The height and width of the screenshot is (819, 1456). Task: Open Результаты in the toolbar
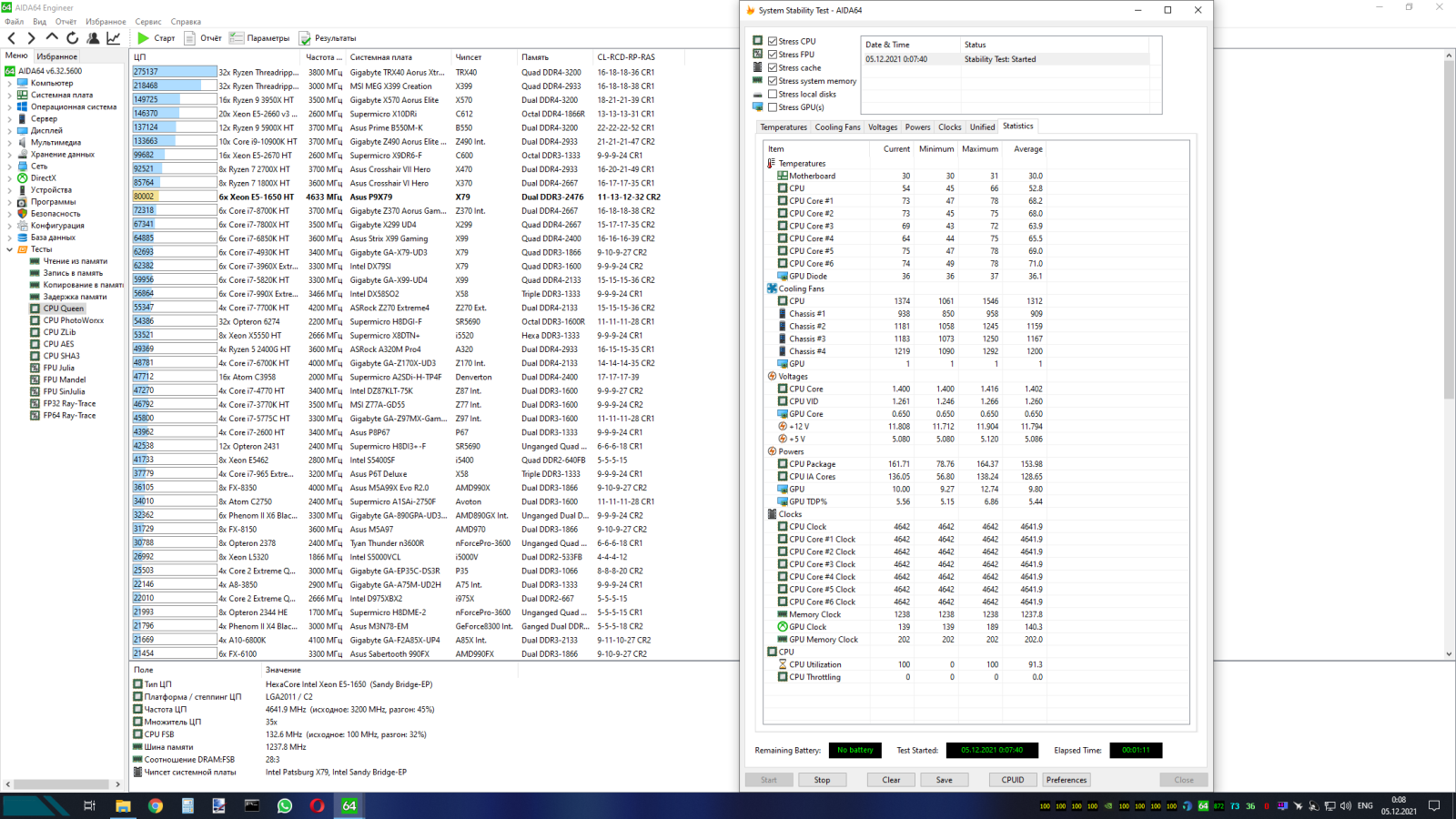pos(328,38)
